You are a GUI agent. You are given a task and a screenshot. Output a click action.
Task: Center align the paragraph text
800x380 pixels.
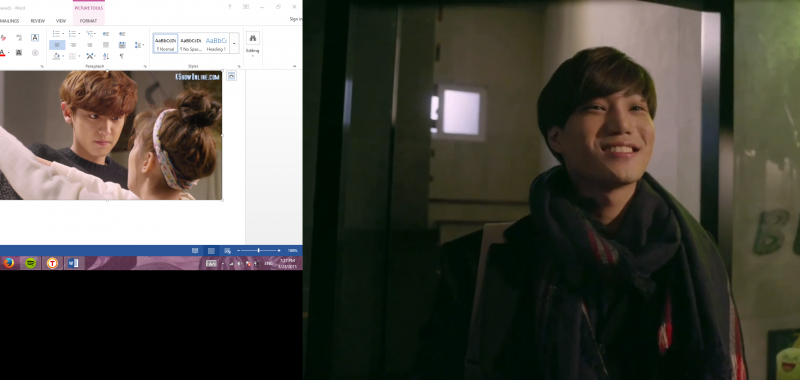tap(73, 45)
